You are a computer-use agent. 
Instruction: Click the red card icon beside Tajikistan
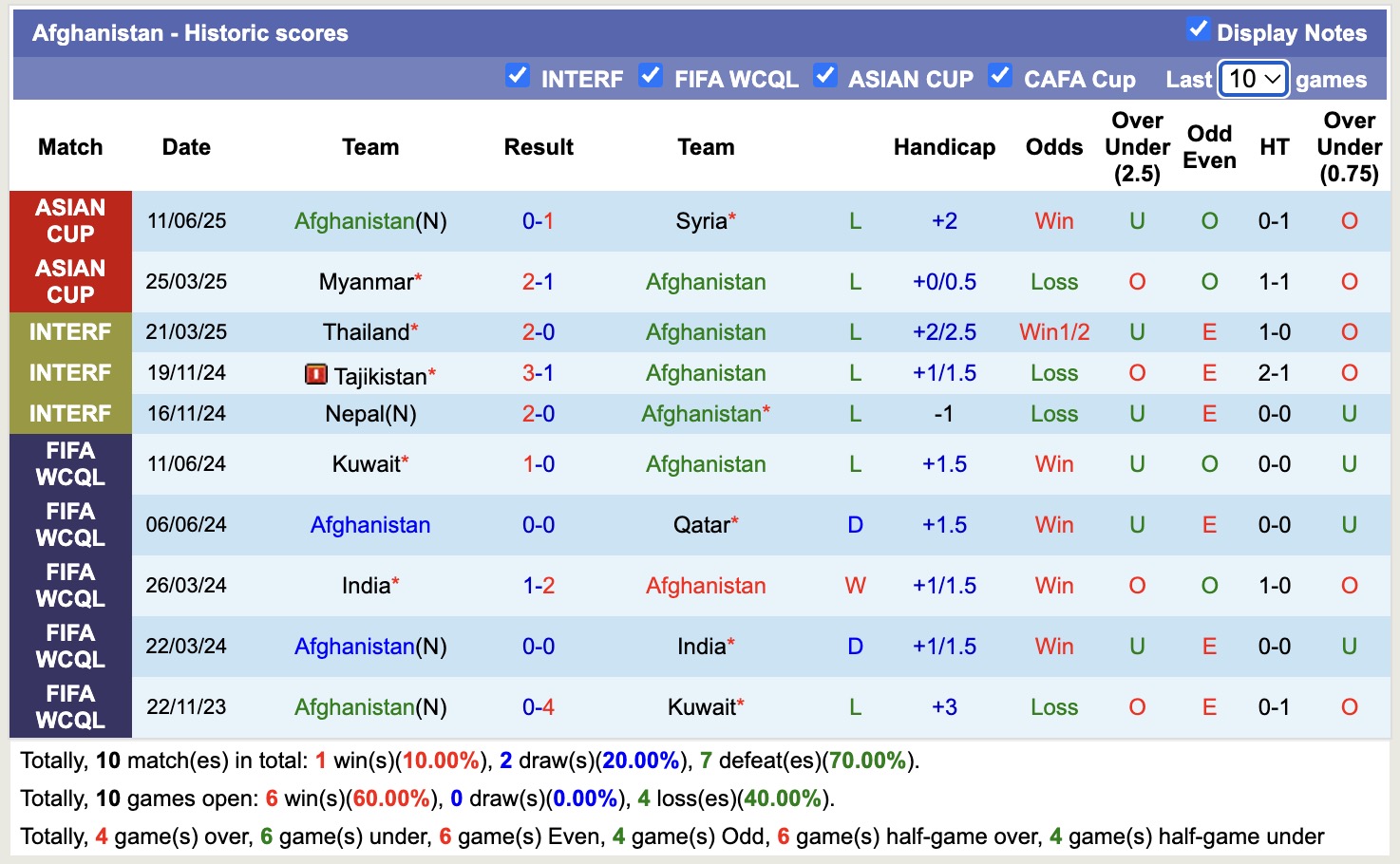(318, 374)
